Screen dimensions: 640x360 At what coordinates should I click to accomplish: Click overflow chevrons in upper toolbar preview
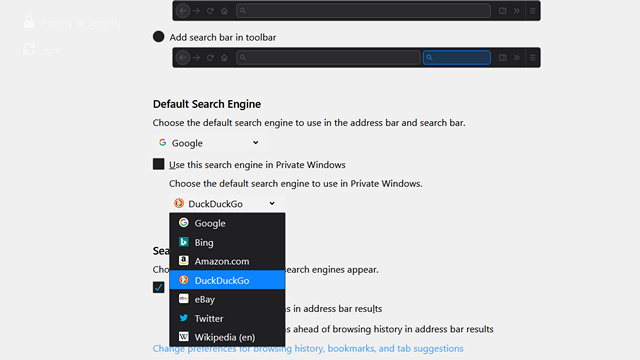(517, 11)
